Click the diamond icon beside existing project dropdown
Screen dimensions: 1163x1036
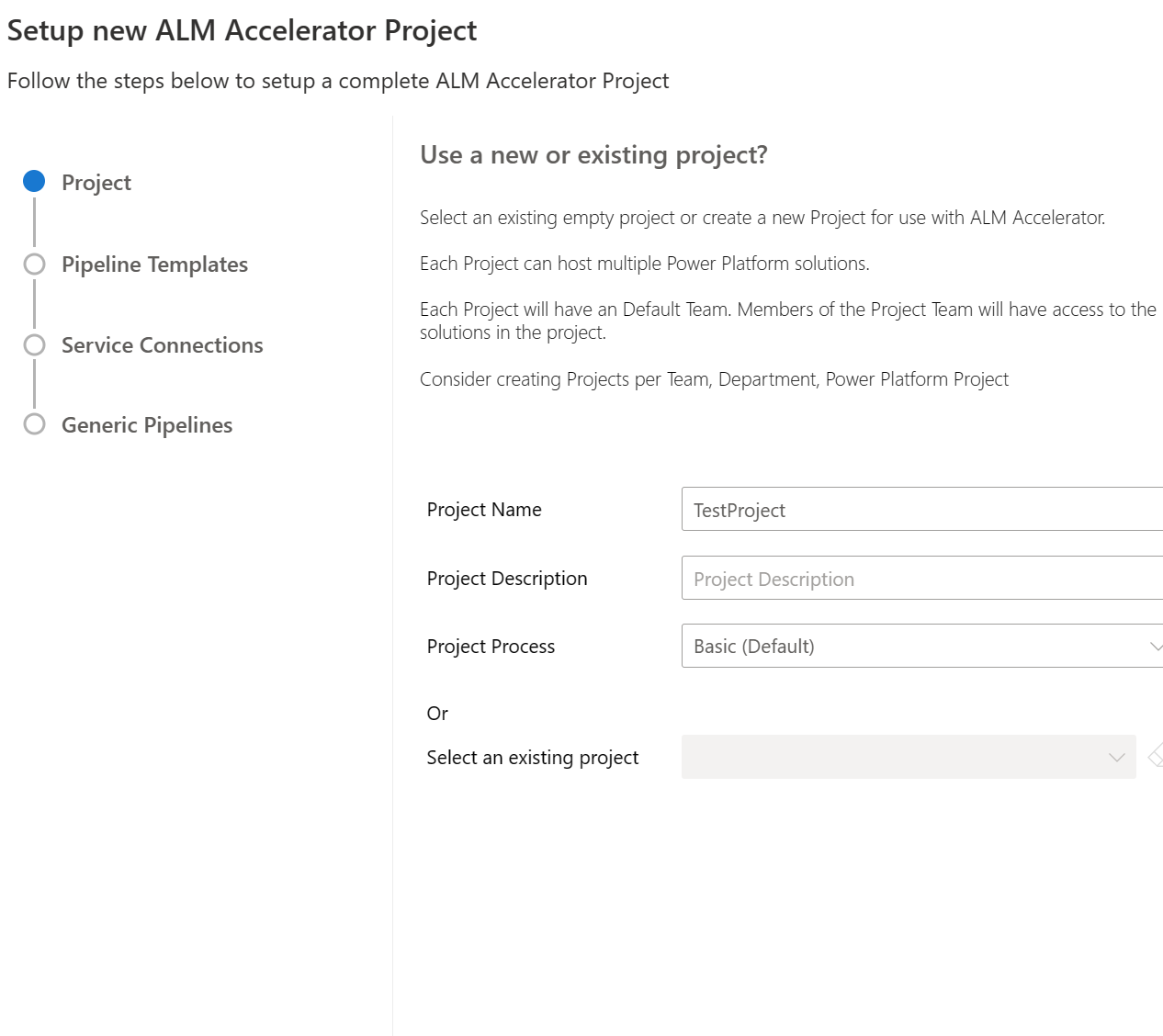click(1157, 757)
